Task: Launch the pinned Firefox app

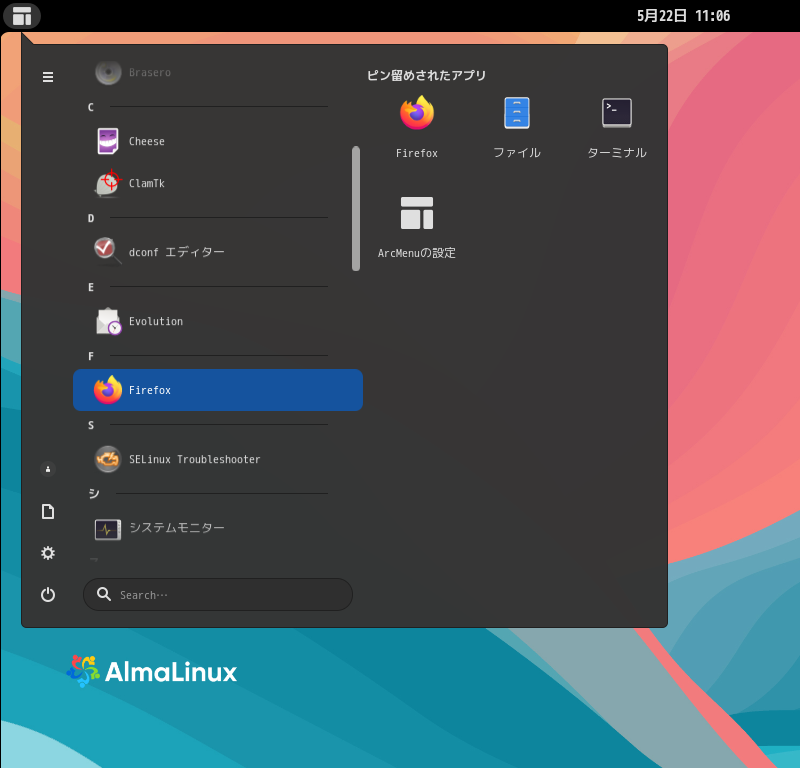Action: pyautogui.click(x=417, y=127)
